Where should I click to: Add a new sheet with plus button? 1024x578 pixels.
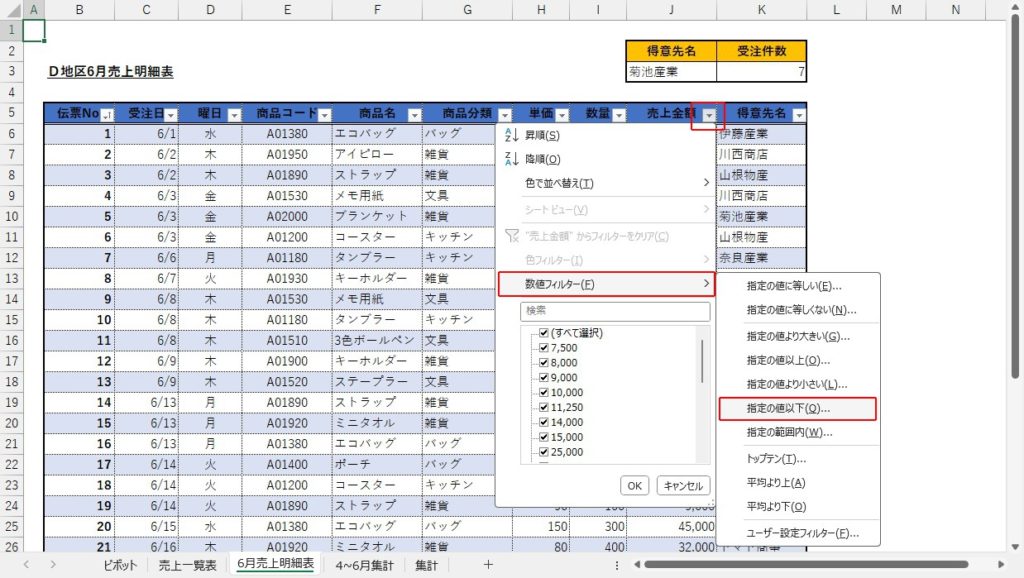[x=488, y=565]
